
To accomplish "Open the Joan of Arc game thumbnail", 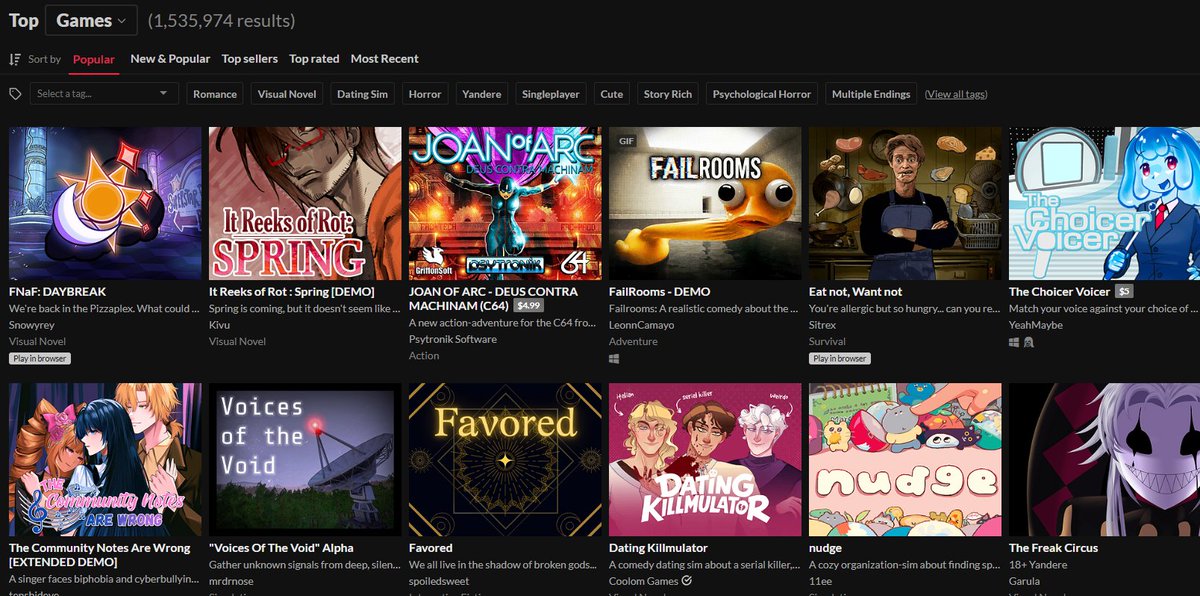I will (505, 203).
